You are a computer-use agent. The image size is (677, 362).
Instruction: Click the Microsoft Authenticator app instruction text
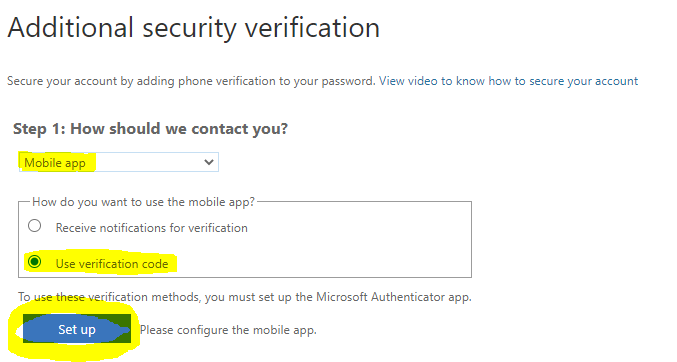pos(245,297)
